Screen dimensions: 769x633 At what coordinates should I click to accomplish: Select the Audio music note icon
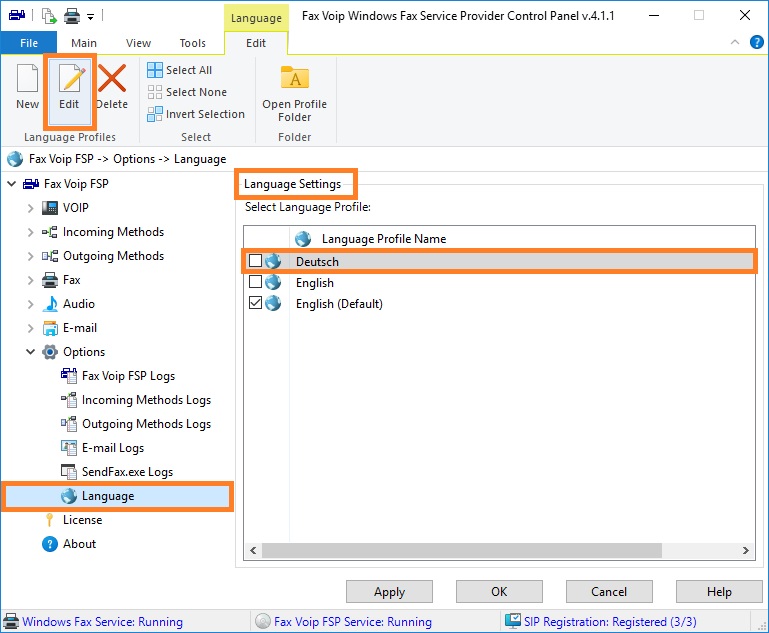click(50, 304)
